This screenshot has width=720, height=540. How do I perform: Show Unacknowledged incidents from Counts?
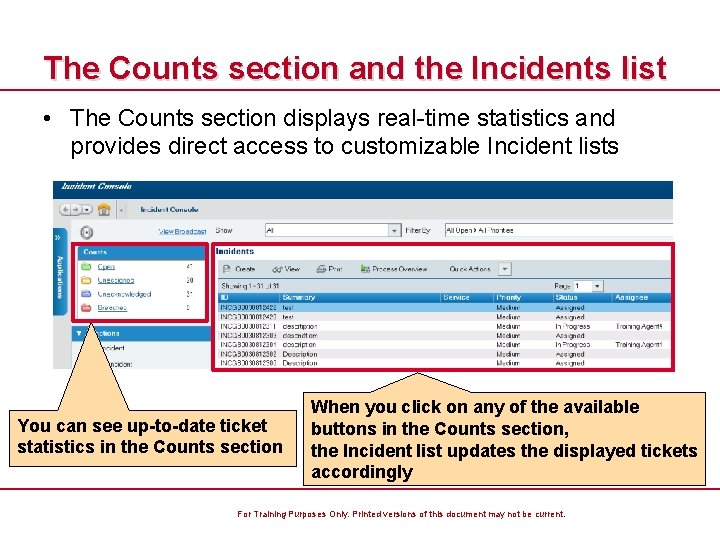click(x=124, y=294)
